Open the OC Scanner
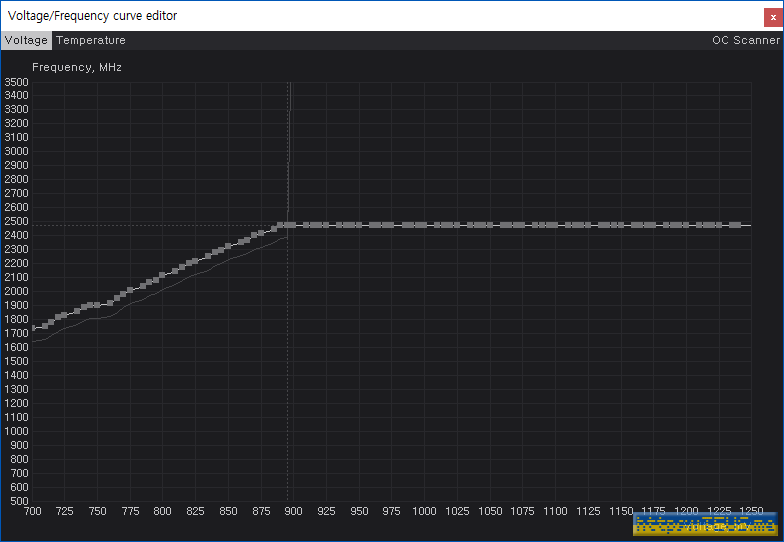This screenshot has width=784, height=542. coord(745,40)
